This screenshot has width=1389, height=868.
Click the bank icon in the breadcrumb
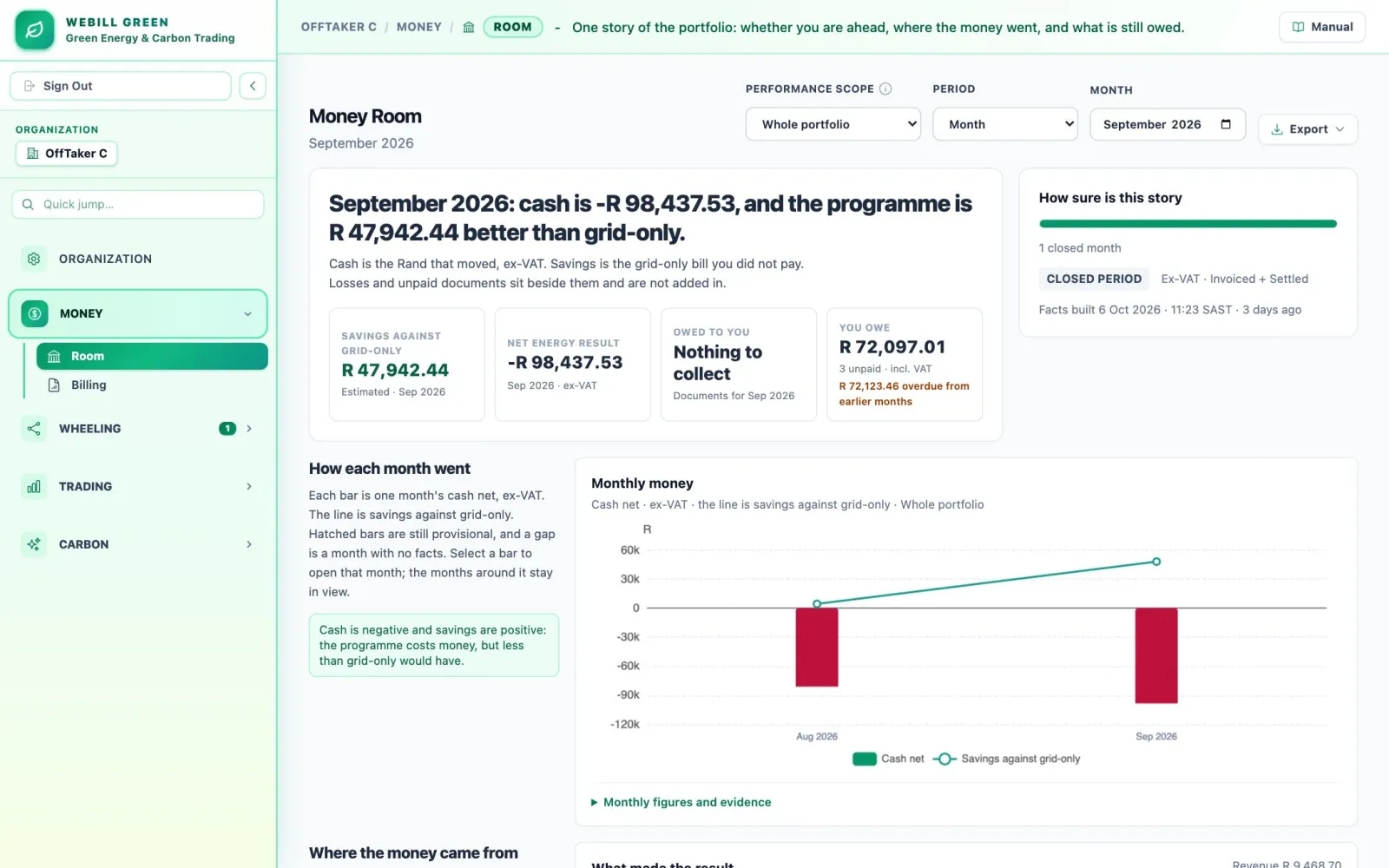pos(469,27)
